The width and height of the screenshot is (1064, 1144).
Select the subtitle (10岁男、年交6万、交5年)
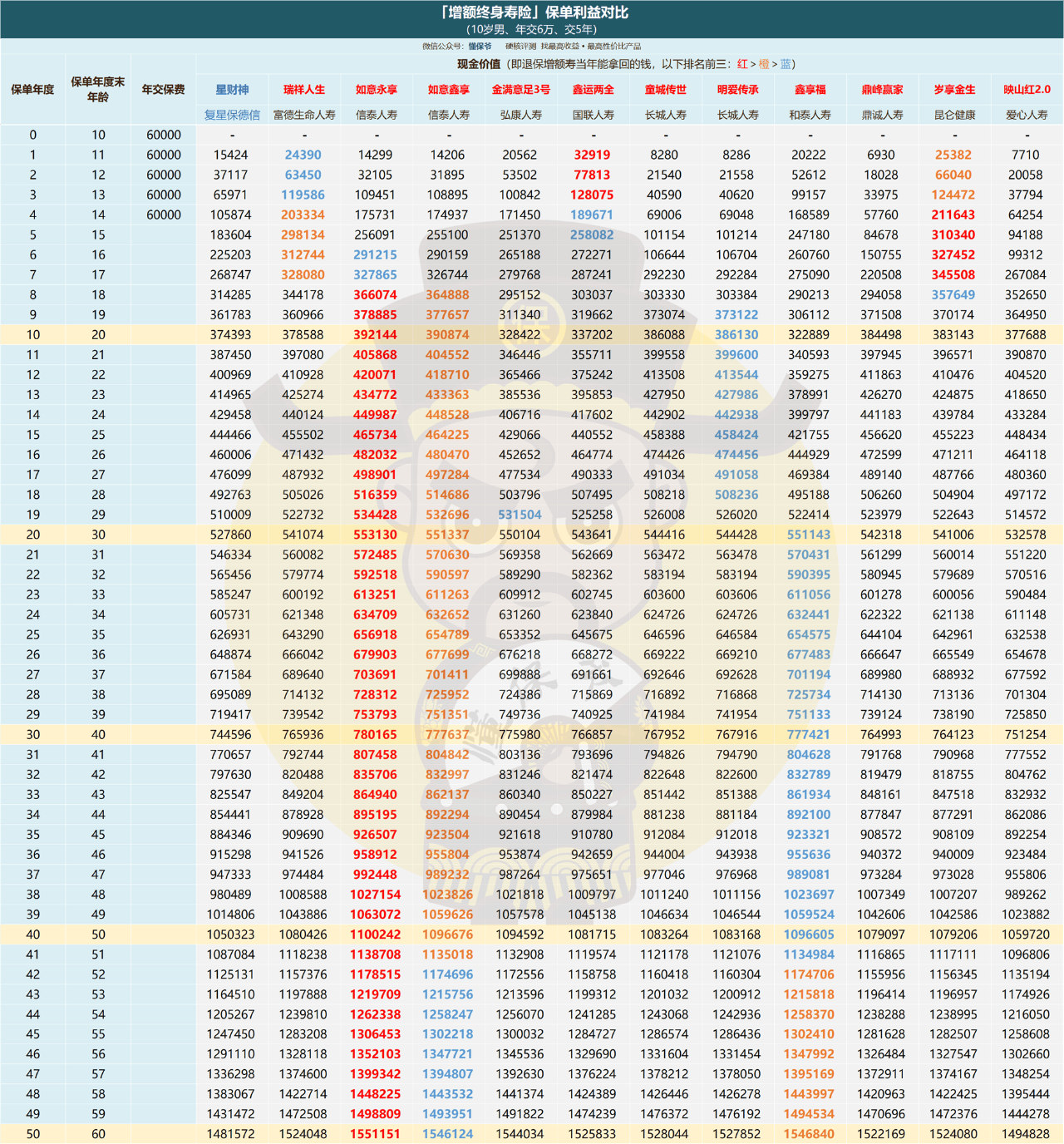(532, 29)
